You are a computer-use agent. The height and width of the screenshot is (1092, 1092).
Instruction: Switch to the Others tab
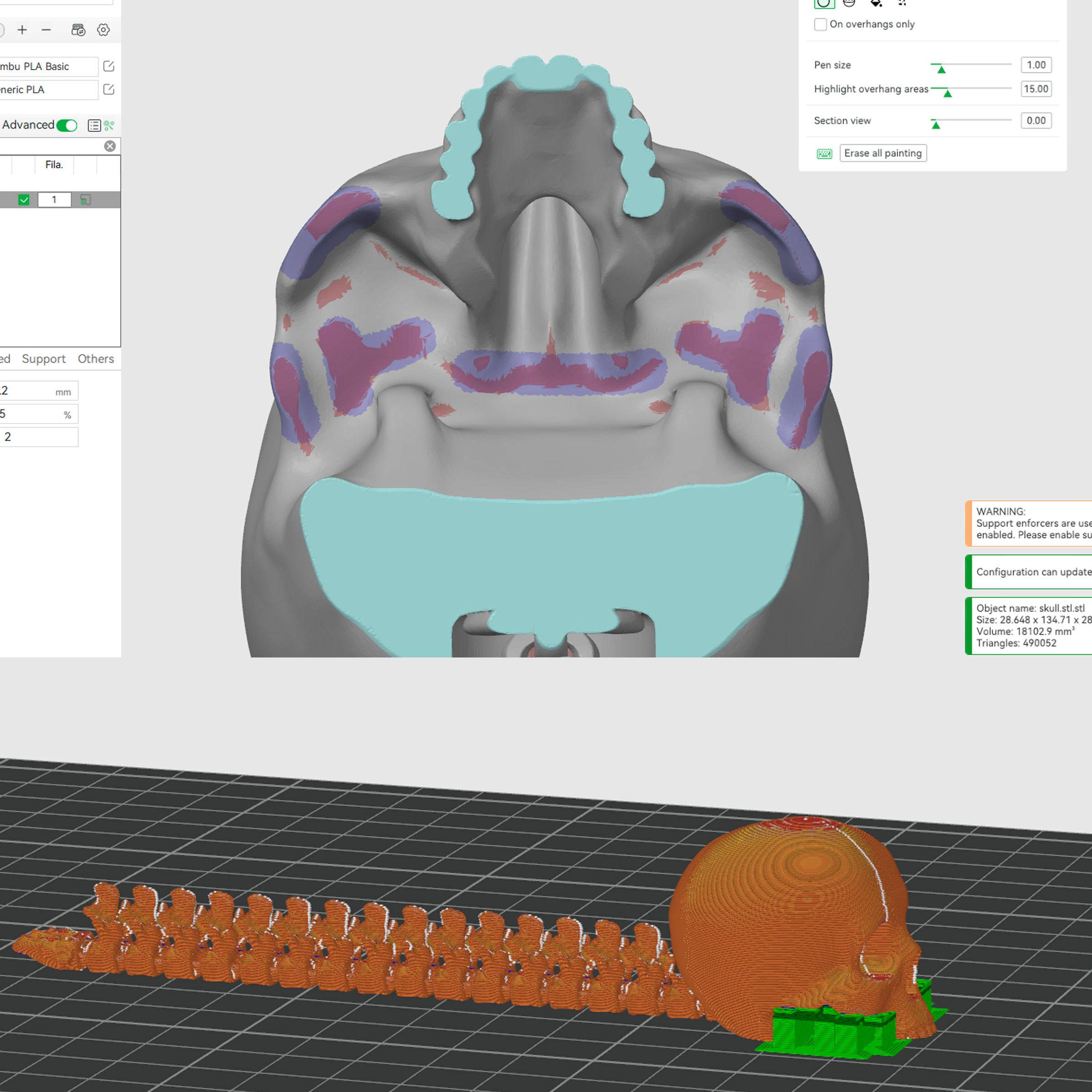coord(96,359)
